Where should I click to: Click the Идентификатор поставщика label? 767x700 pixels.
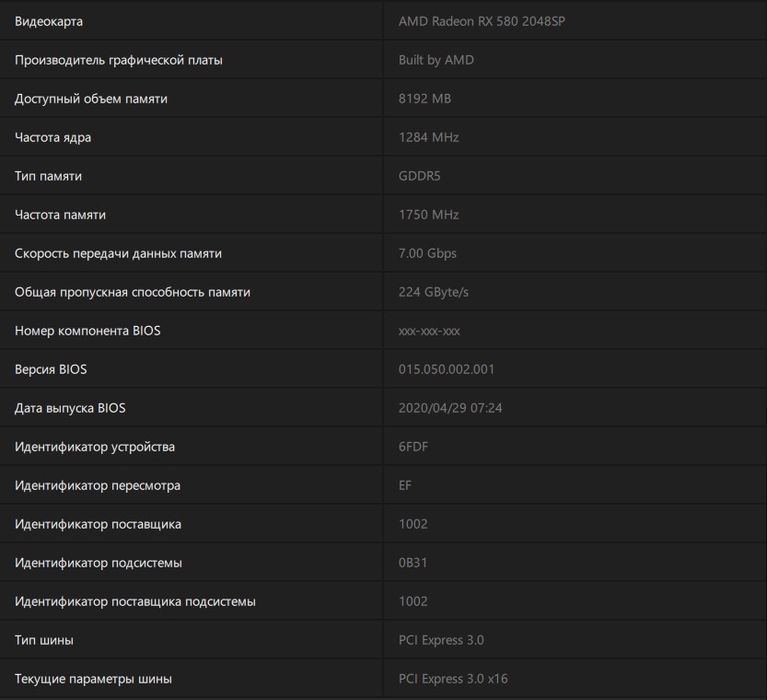pyautogui.click(x=98, y=524)
